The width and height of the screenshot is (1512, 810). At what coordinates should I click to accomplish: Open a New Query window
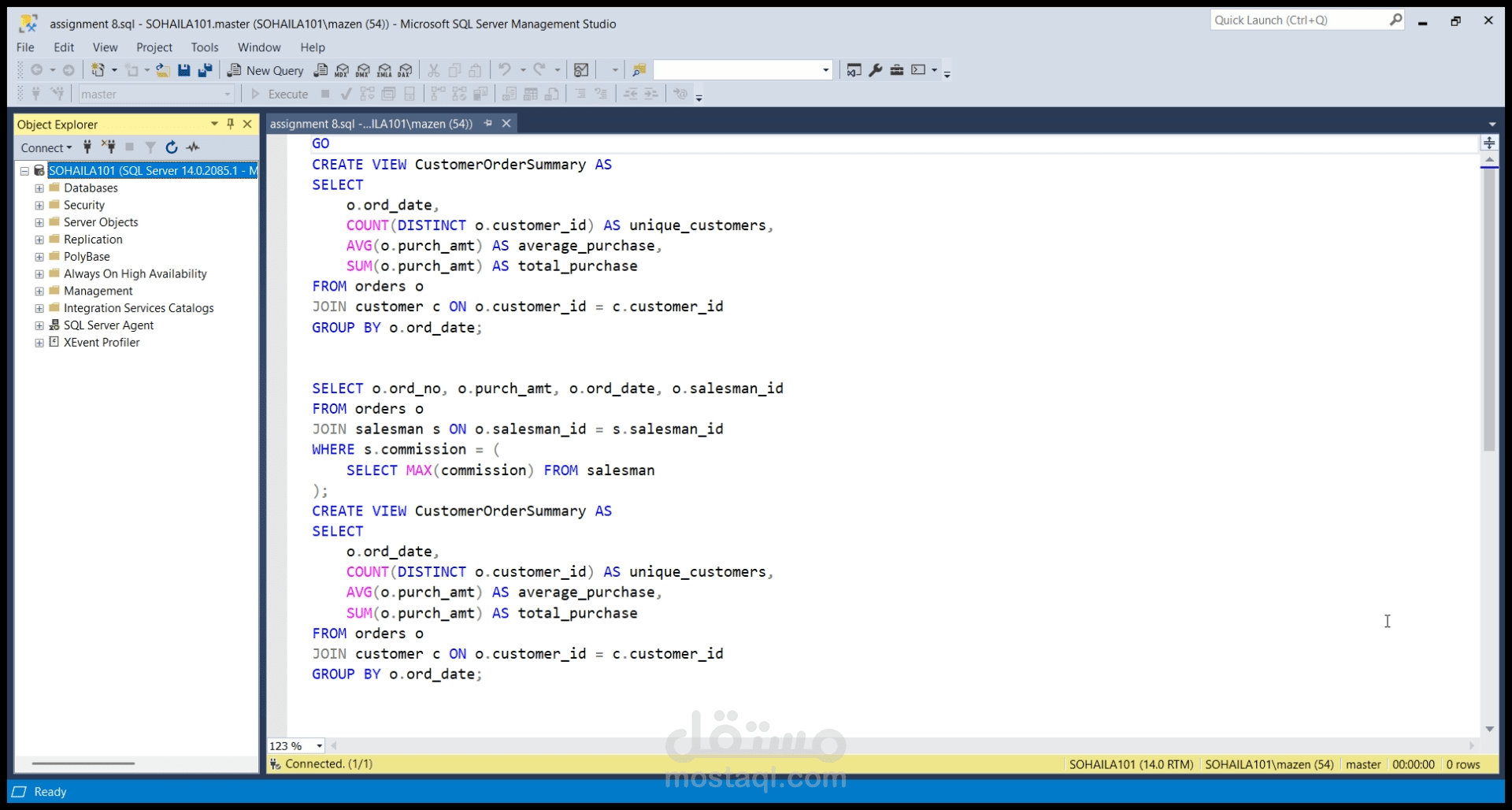(x=265, y=70)
